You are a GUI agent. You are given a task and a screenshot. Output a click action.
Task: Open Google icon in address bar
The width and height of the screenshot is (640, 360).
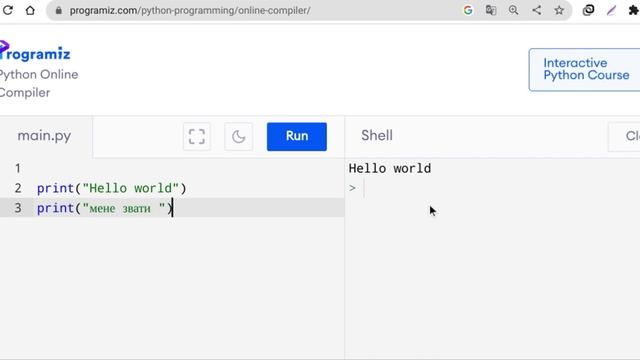tap(468, 10)
